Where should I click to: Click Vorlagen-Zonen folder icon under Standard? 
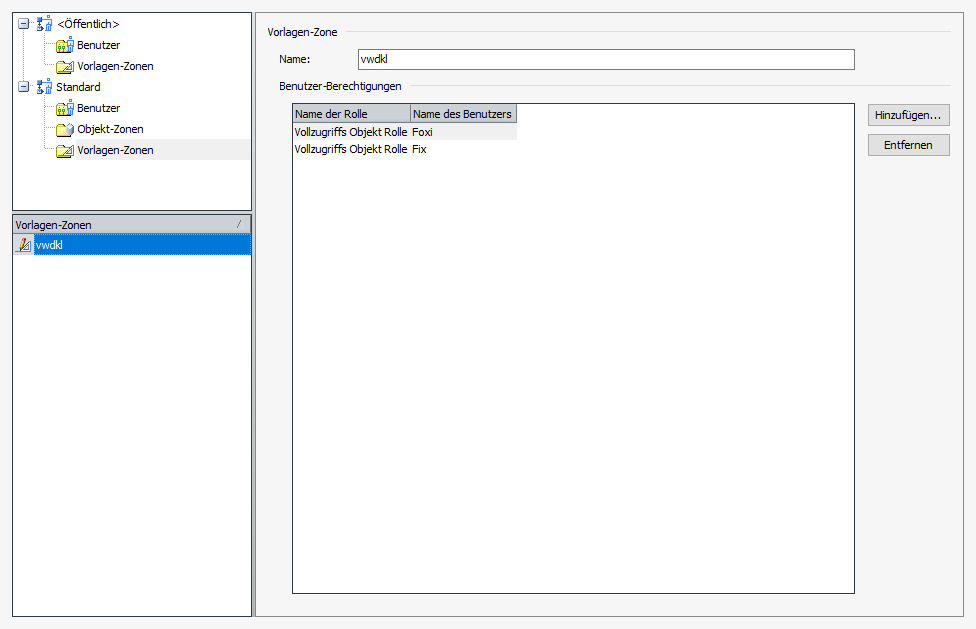[65, 150]
